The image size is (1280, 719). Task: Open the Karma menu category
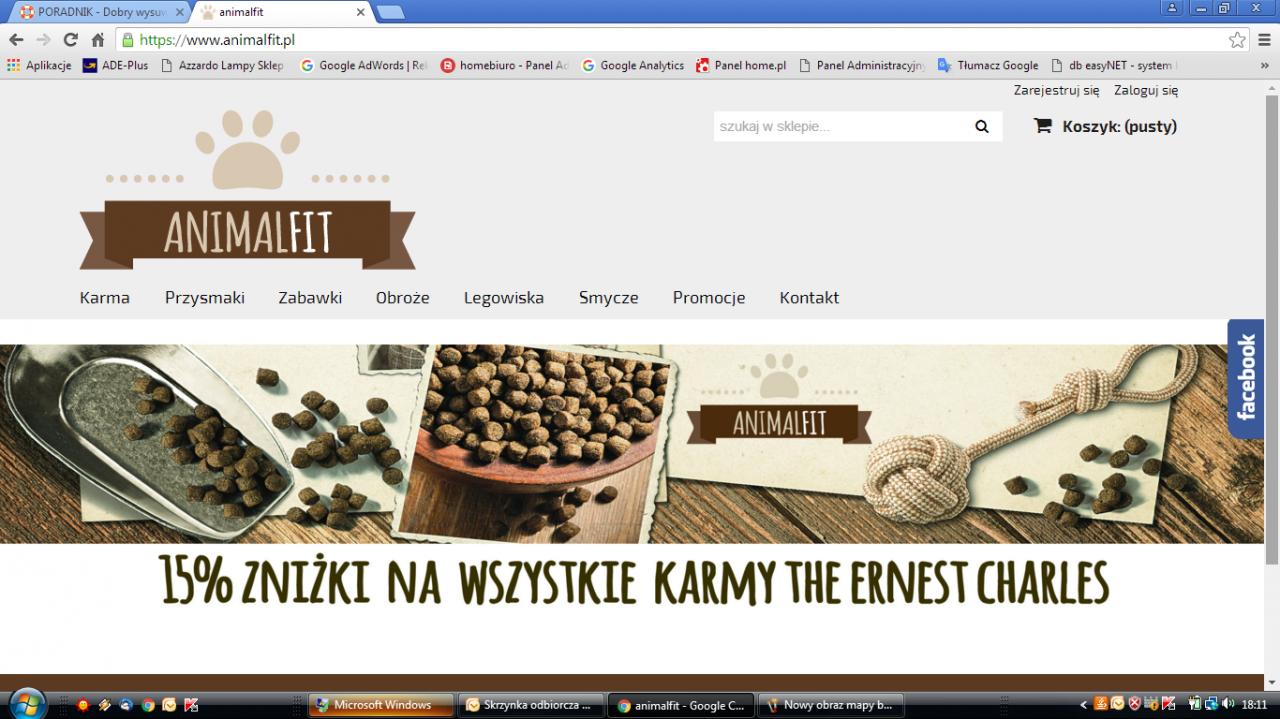[x=105, y=298]
